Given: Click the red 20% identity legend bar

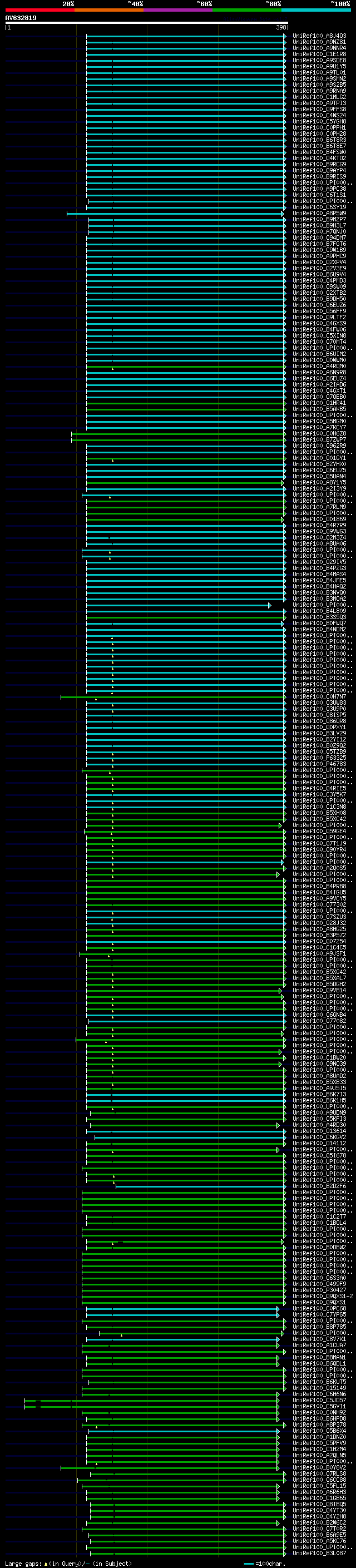Looking at the screenshot, I should click(39, 10).
